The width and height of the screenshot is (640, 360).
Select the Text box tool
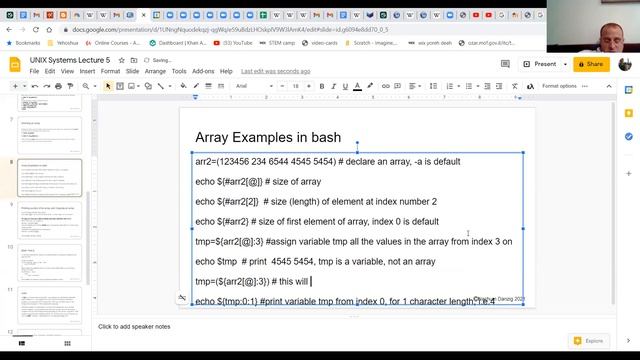coord(120,86)
